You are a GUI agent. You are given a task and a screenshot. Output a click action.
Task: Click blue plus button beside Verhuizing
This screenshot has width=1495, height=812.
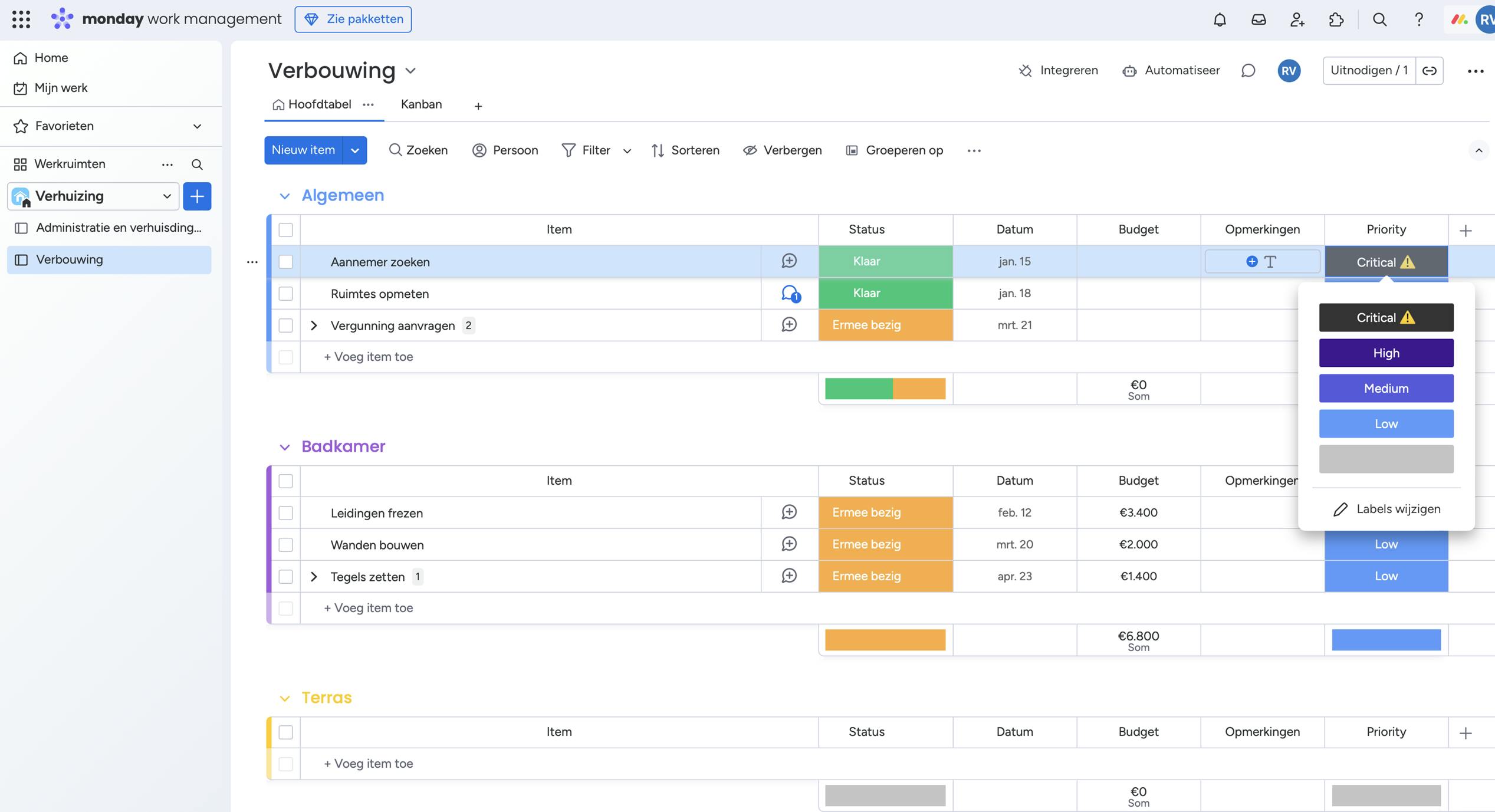click(197, 196)
